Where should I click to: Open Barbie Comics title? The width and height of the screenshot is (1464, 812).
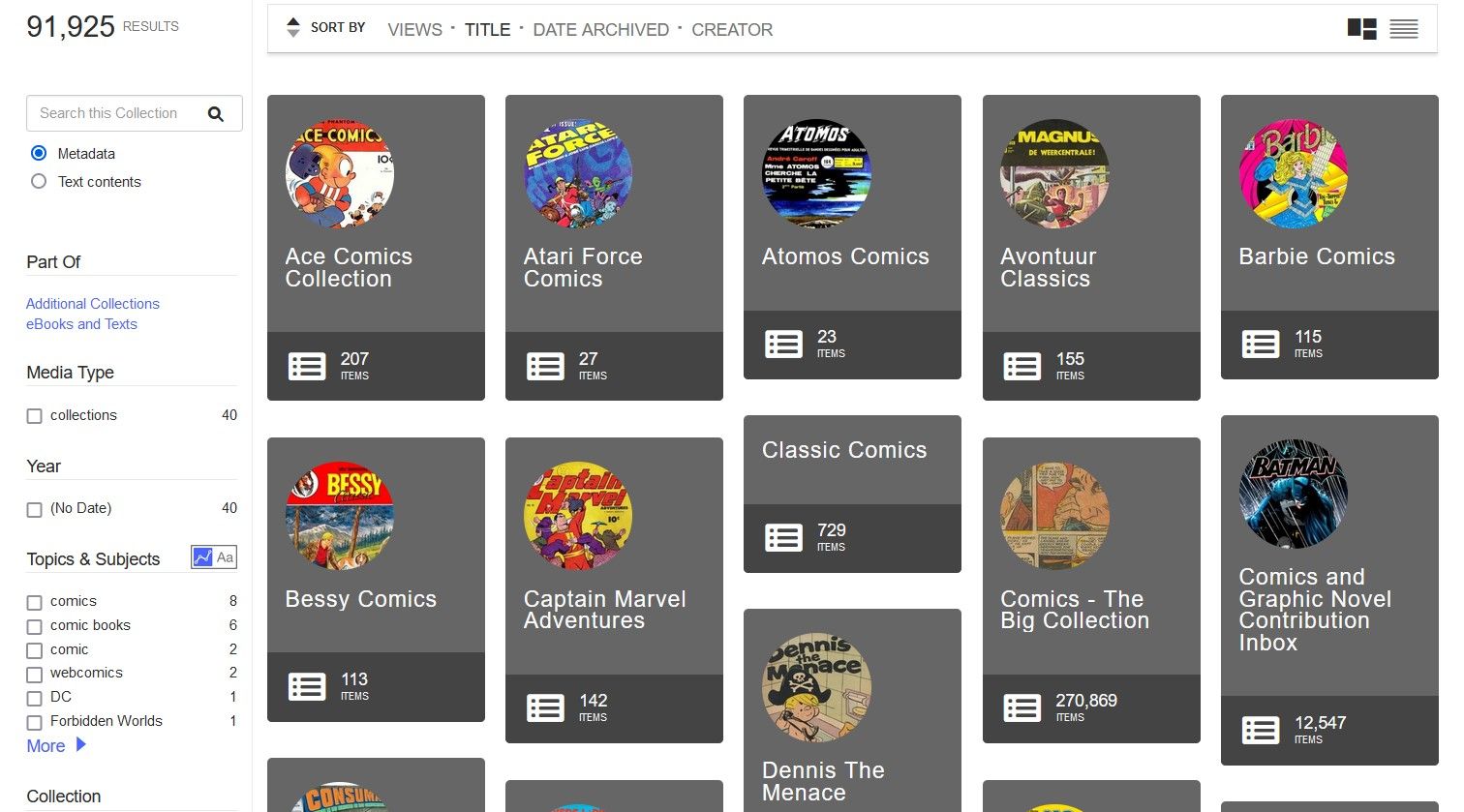coord(1317,256)
